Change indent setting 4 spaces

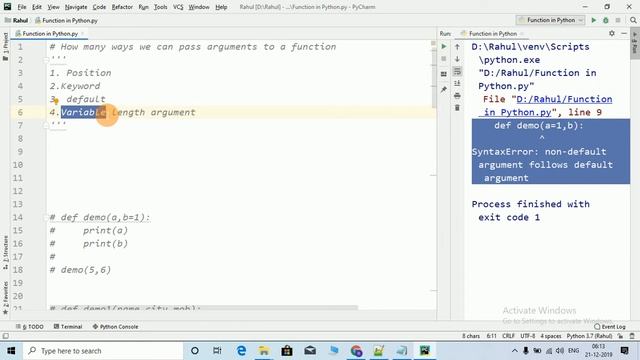click(x=551, y=336)
